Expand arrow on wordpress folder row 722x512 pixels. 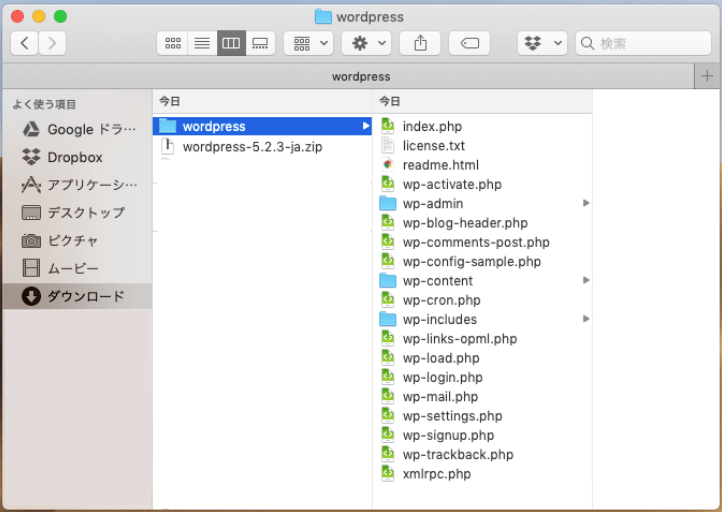pos(366,126)
